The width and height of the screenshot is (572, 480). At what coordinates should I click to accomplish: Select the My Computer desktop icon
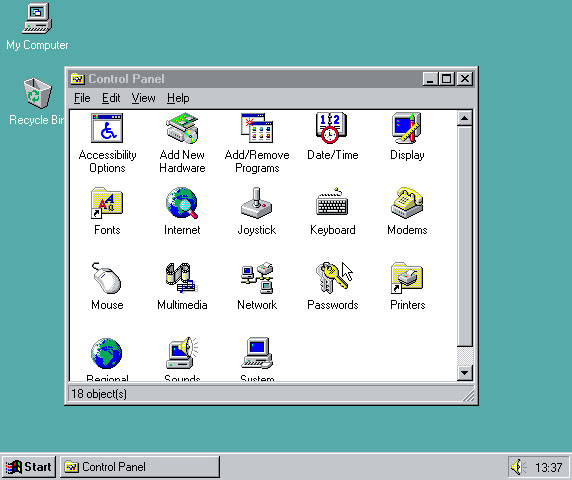37,18
